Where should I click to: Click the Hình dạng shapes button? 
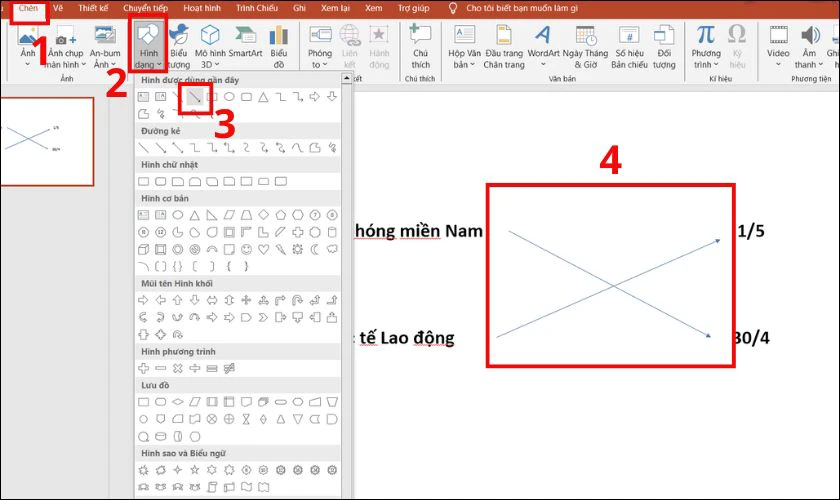point(148,47)
